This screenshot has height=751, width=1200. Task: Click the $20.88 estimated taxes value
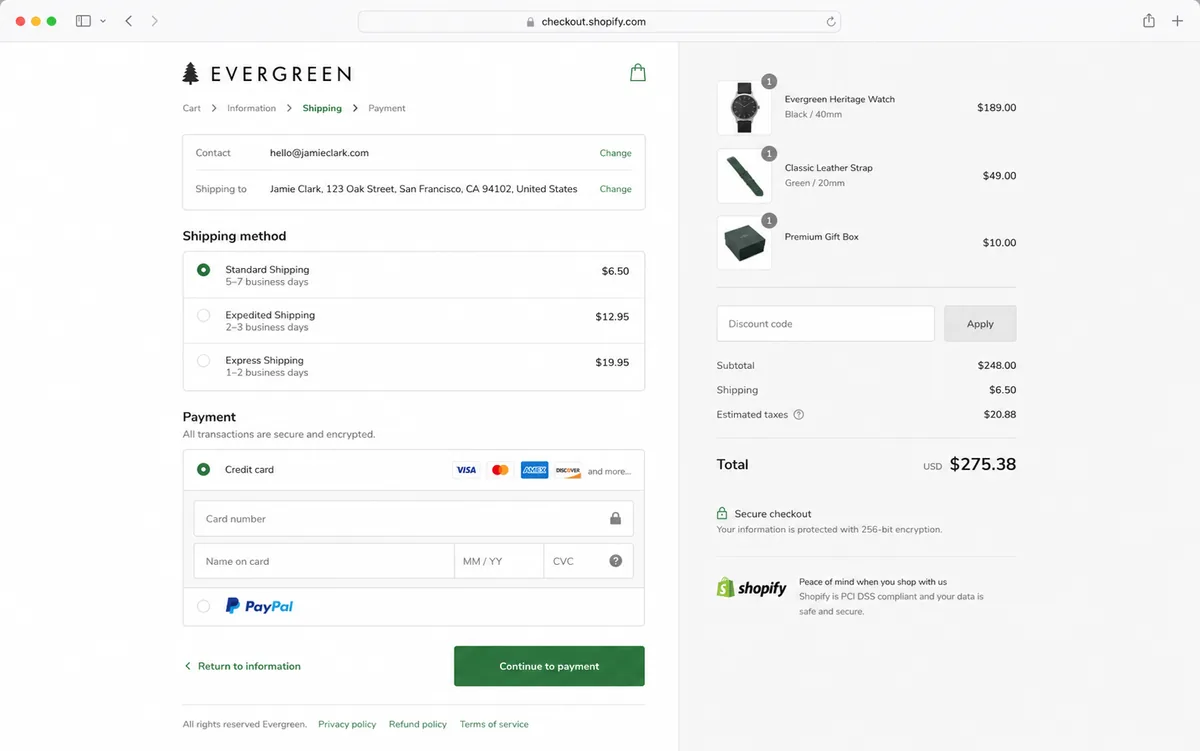click(x=999, y=414)
